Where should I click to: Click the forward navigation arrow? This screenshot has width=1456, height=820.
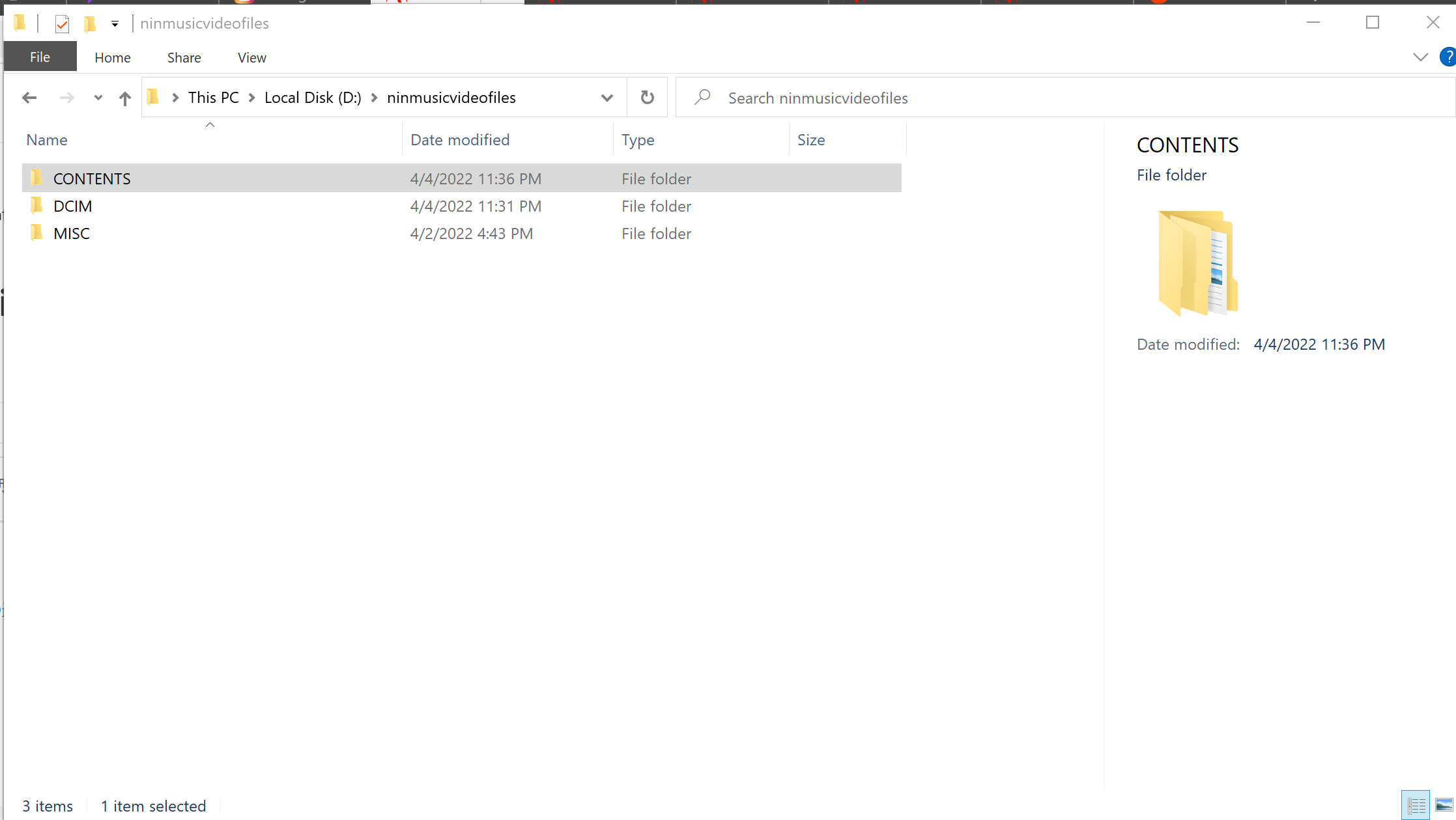click(66, 97)
